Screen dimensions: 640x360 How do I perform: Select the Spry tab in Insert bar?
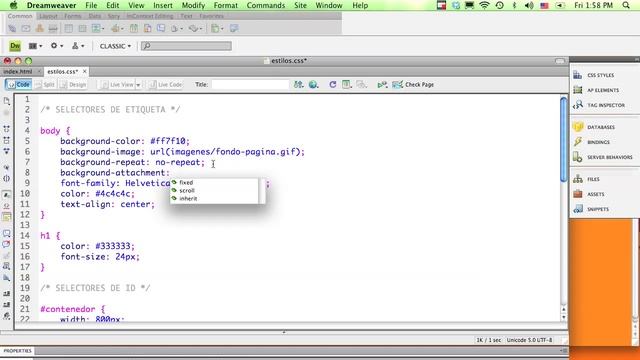pos(113,16)
